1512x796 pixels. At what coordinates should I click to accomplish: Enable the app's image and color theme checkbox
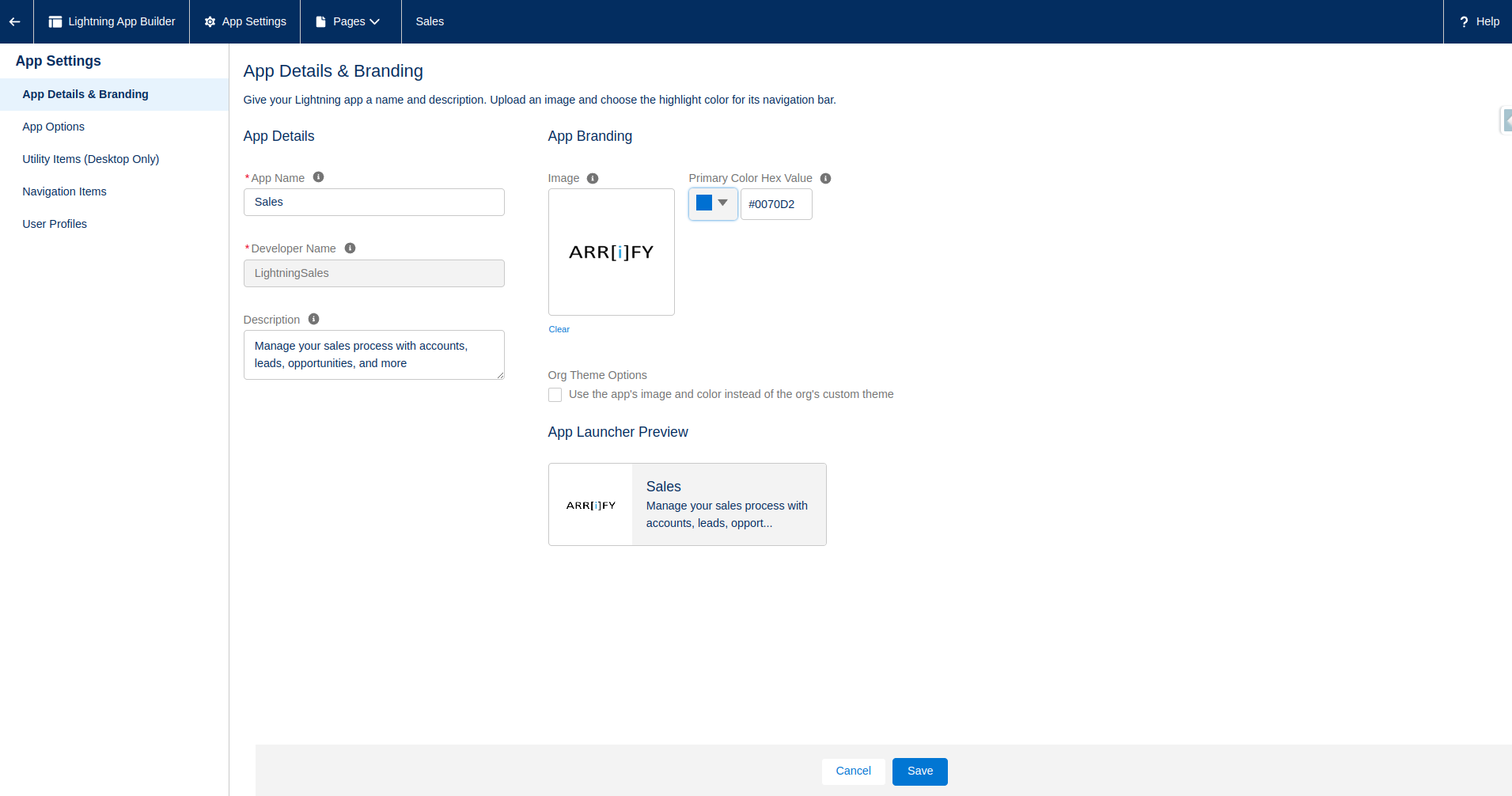(x=555, y=394)
